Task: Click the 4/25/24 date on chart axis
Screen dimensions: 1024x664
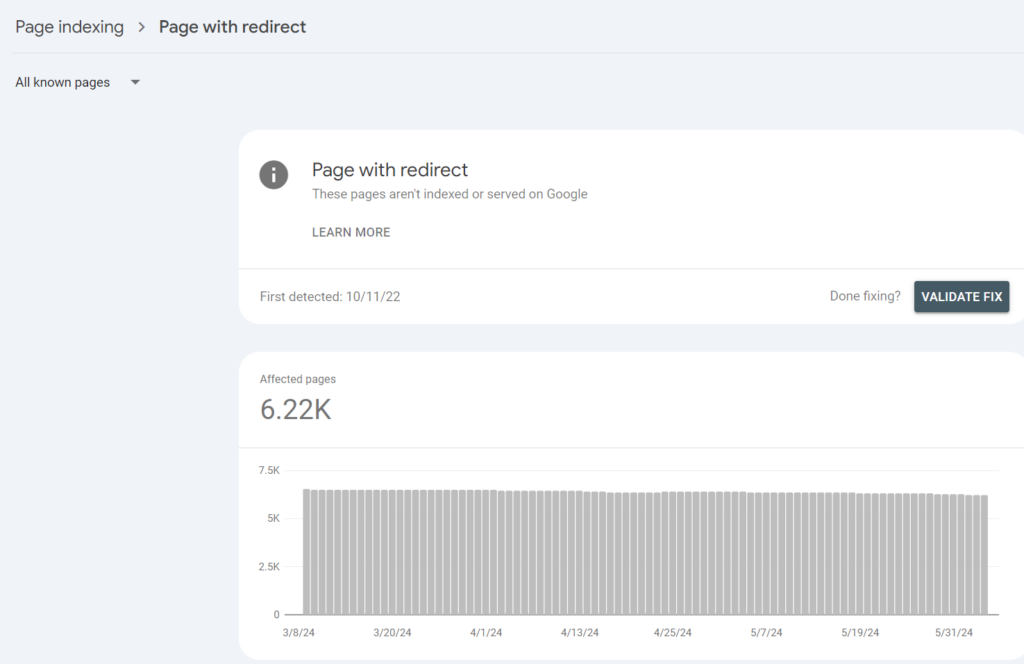Action: tap(673, 632)
